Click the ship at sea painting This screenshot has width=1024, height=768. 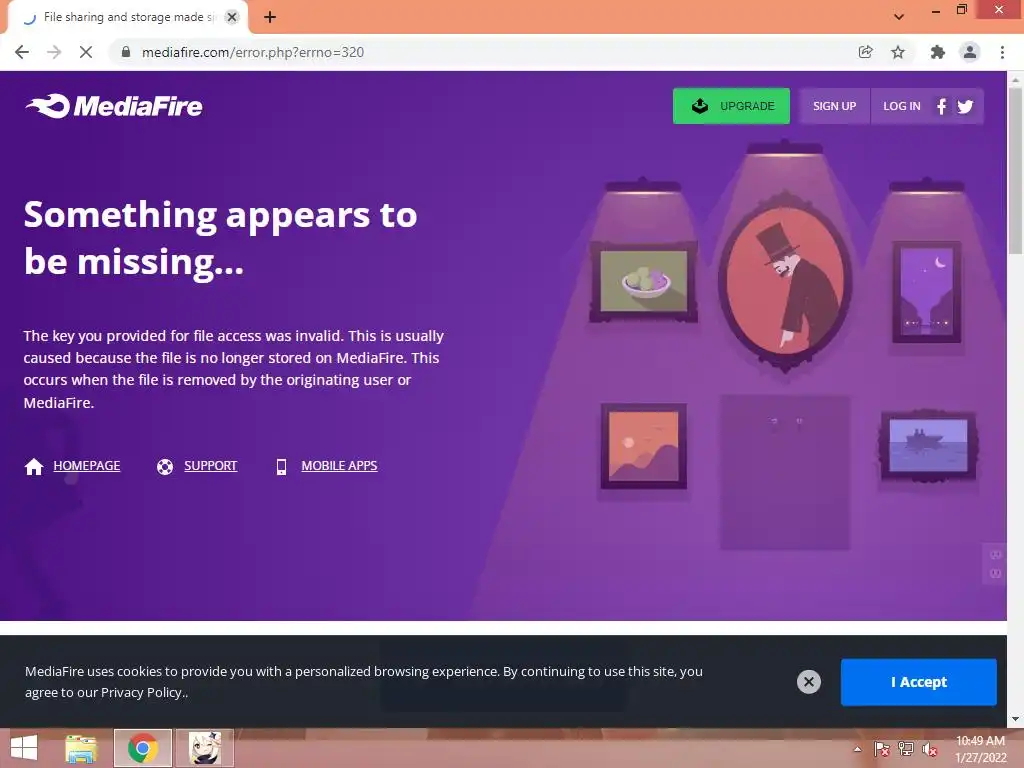coord(928,445)
